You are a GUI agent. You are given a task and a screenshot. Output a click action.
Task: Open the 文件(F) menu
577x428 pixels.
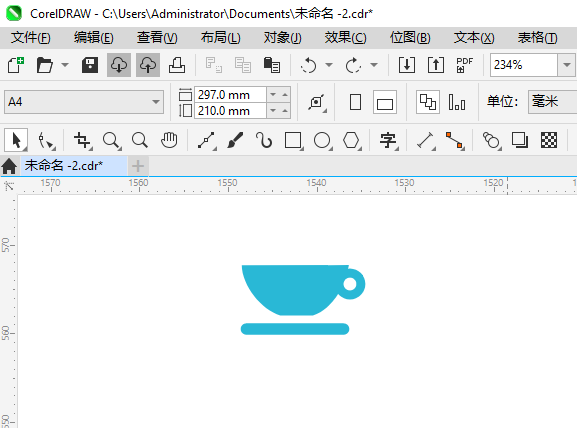[x=31, y=38]
